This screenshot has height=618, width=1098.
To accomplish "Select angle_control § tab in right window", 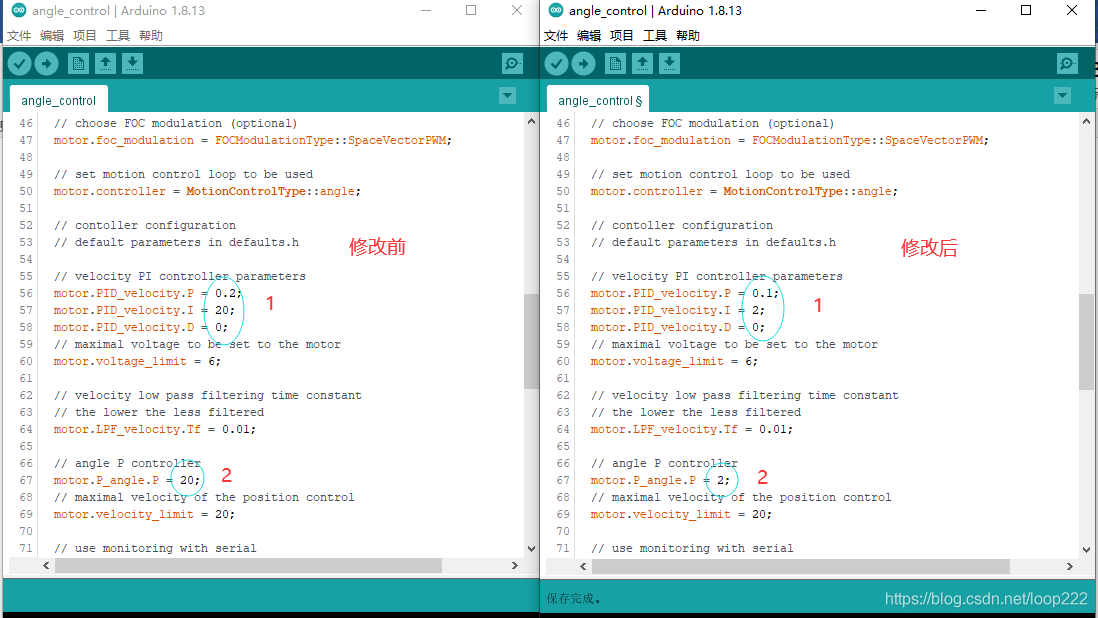I will click(599, 100).
